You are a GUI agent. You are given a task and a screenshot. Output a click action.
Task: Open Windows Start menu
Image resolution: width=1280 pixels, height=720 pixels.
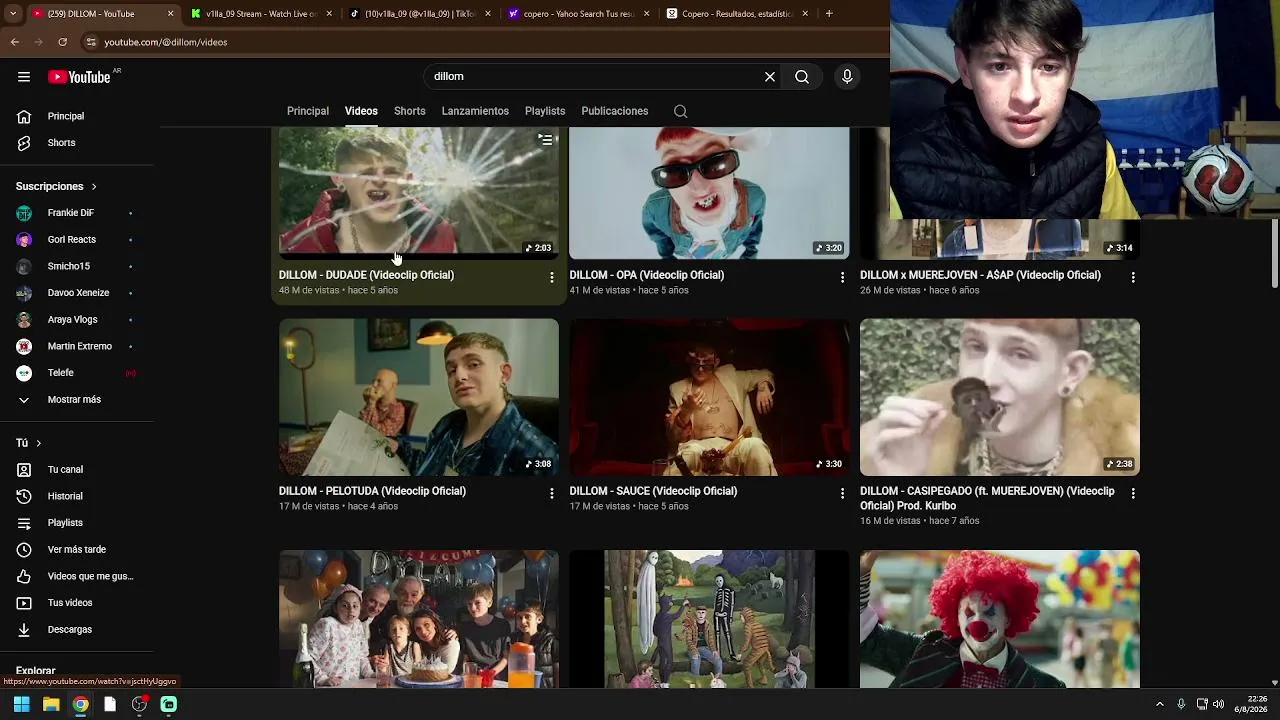[x=21, y=704]
